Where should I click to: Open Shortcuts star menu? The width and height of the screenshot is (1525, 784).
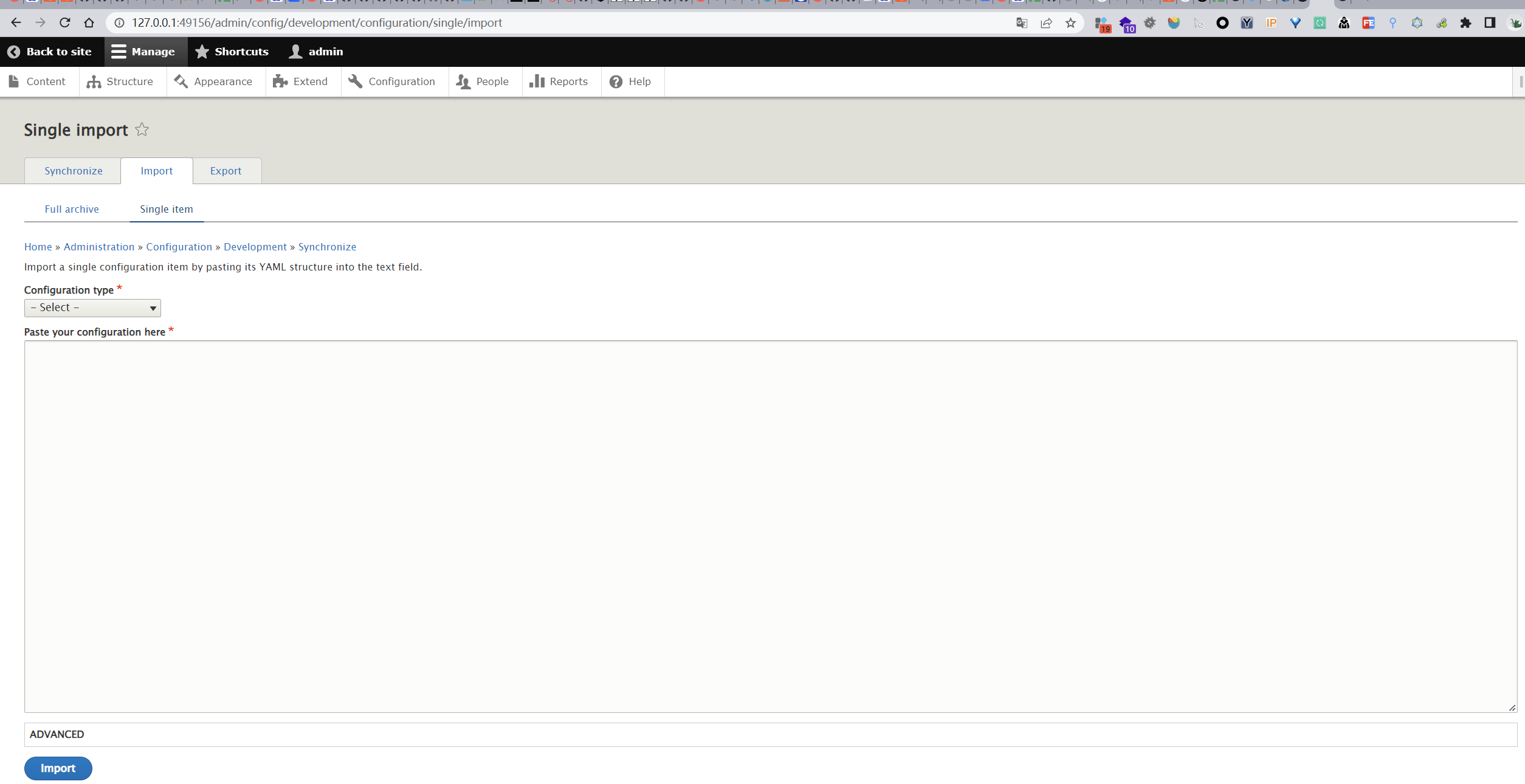click(x=232, y=52)
